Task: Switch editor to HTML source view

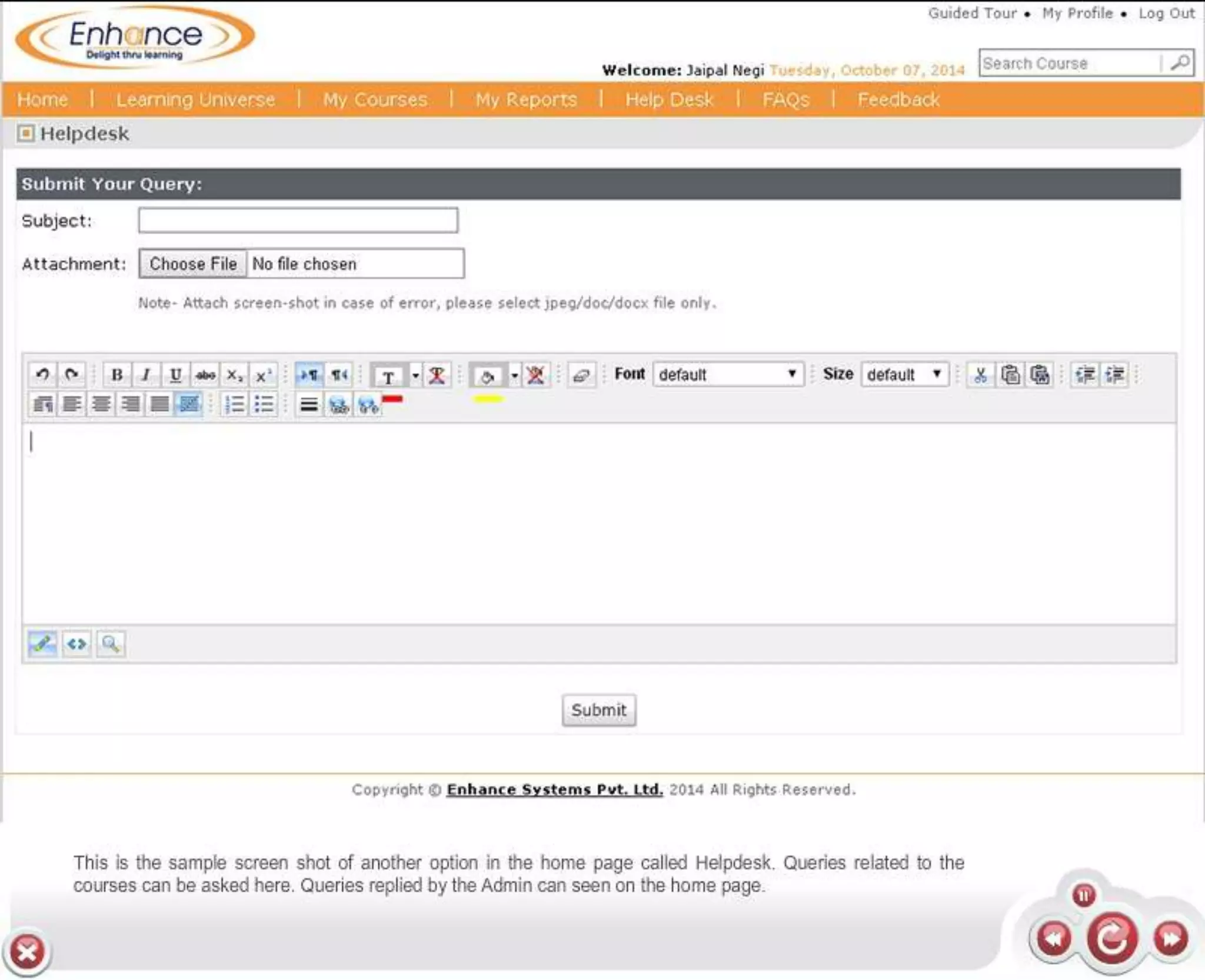Action: 76,644
